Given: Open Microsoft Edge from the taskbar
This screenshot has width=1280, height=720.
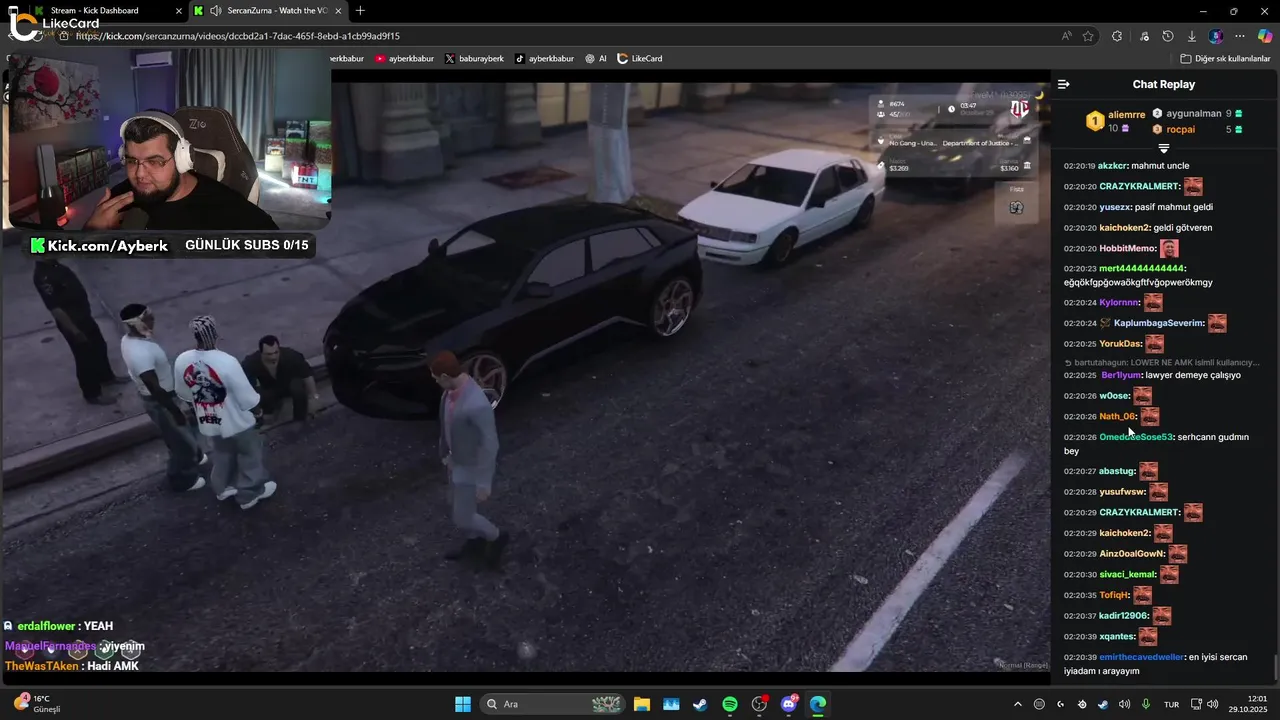Looking at the screenshot, I should pos(818,704).
